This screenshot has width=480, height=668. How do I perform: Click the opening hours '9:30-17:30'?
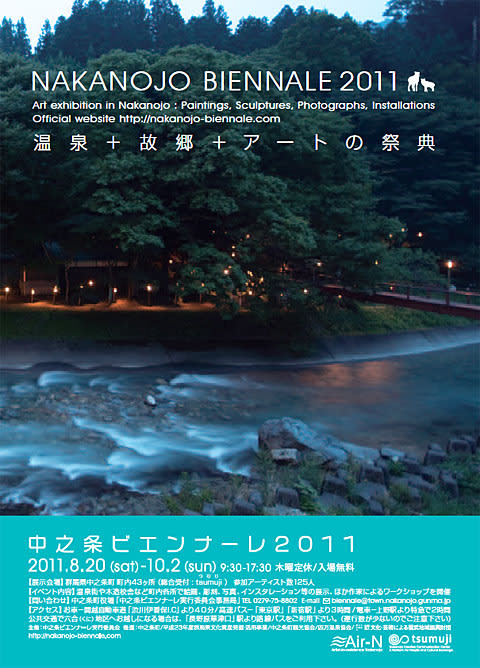coord(246,567)
